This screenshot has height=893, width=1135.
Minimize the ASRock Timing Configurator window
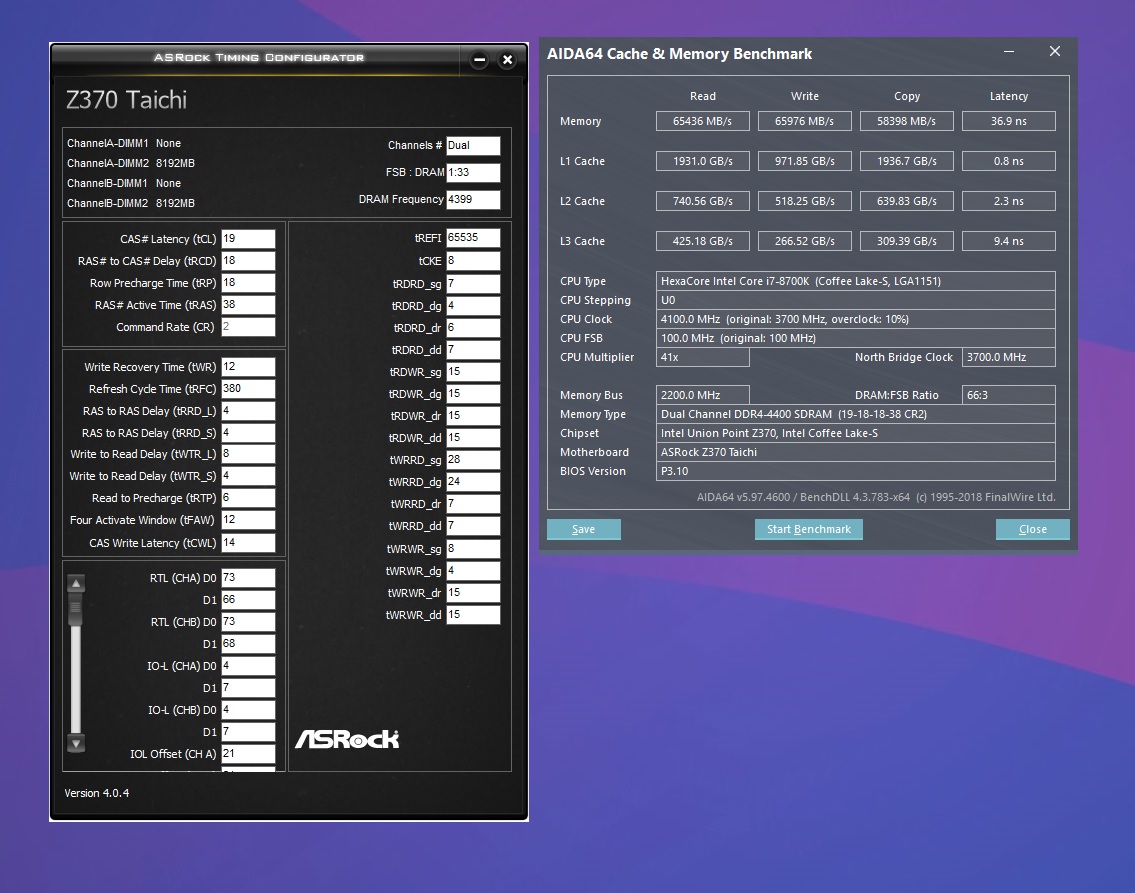pyautogui.click(x=479, y=60)
